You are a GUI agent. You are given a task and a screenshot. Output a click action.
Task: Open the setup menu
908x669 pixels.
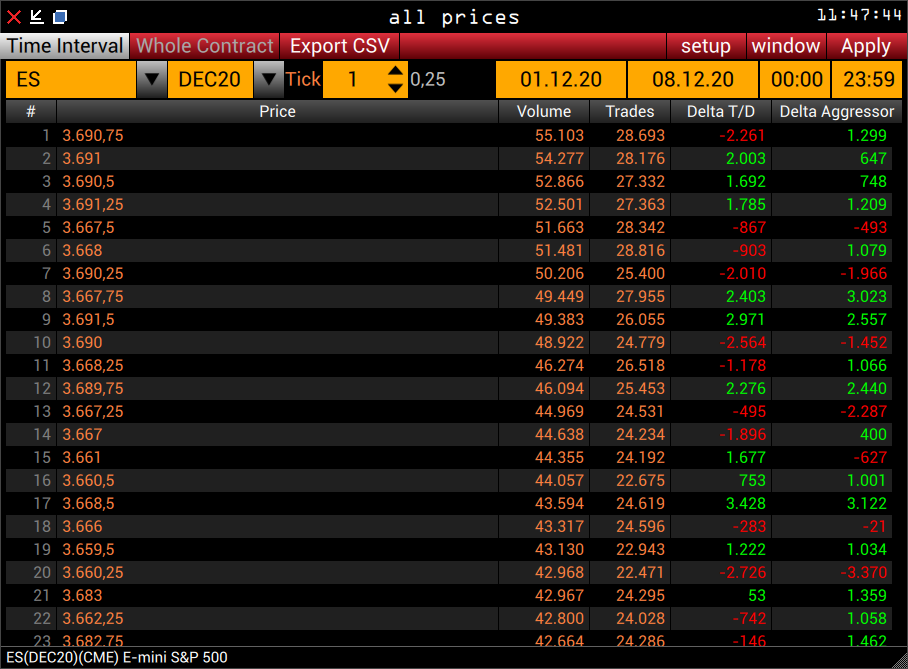(706, 46)
